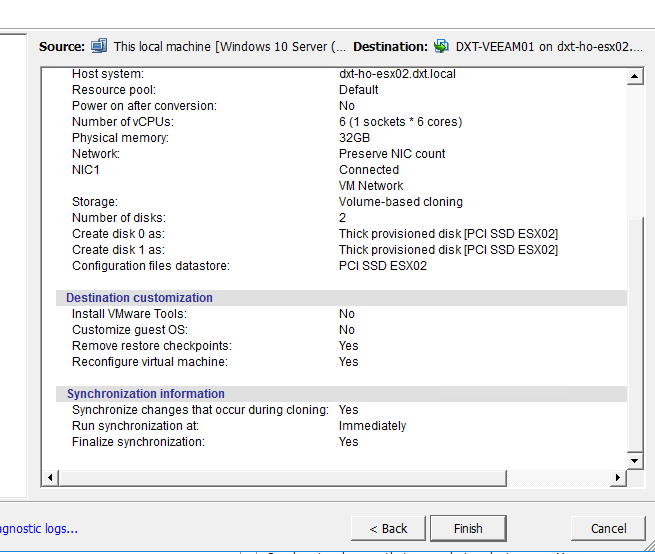Click the vertical scrollbar down arrow
The image size is (655, 554).
635,461
